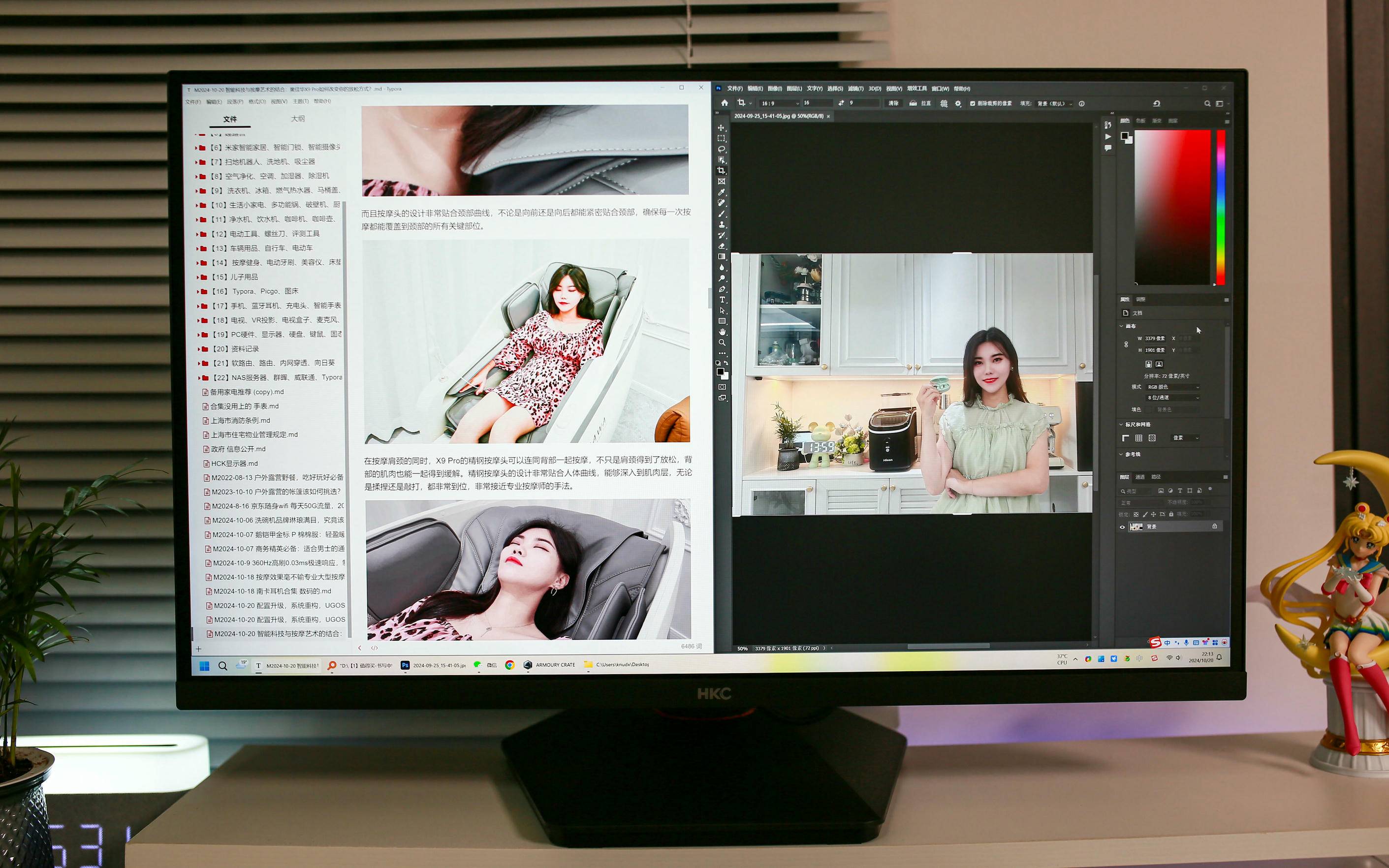The height and width of the screenshot is (868, 1389).
Task: Open crop settings gear icon
Action: point(958,104)
